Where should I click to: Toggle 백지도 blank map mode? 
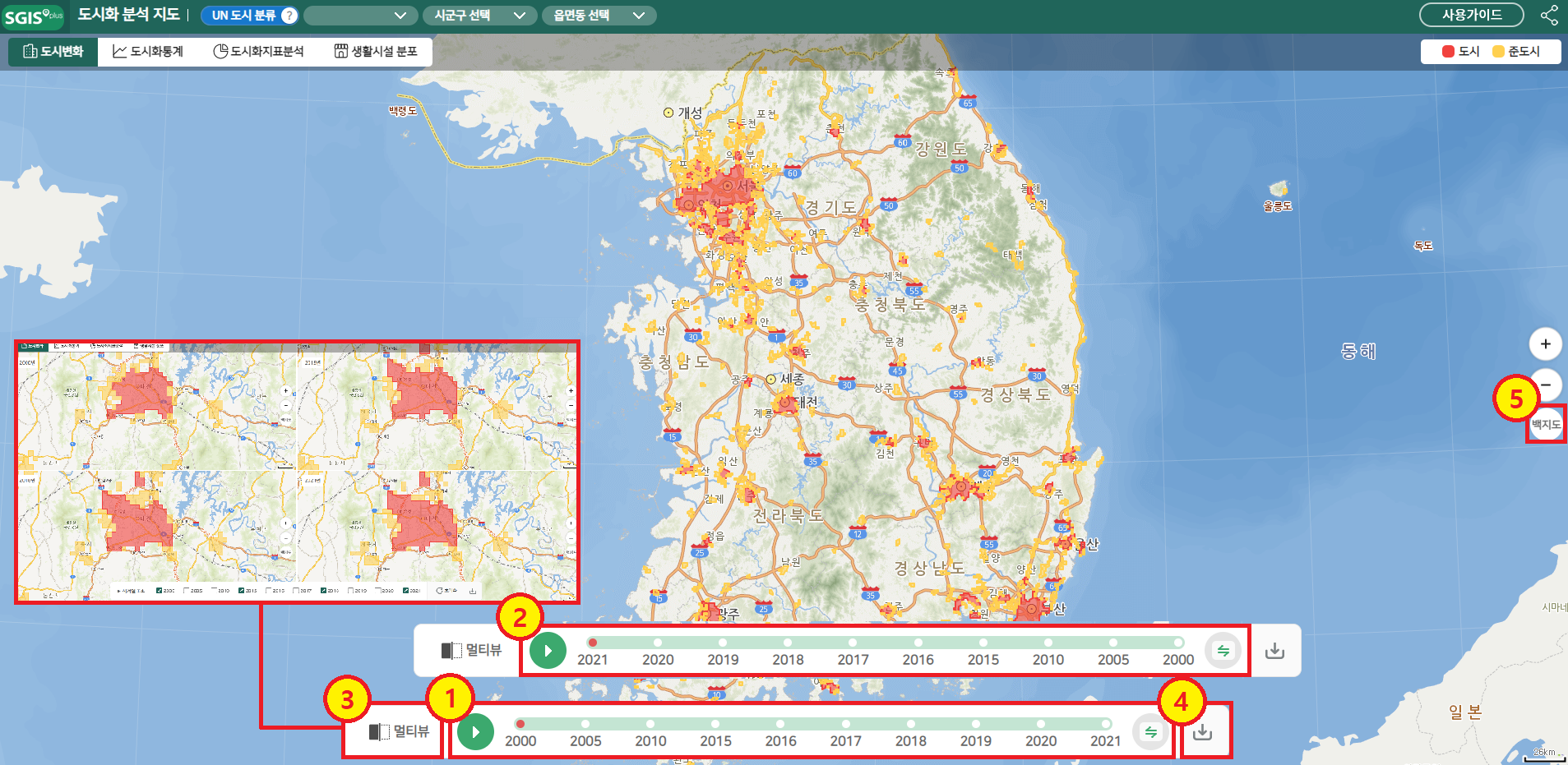[1545, 424]
